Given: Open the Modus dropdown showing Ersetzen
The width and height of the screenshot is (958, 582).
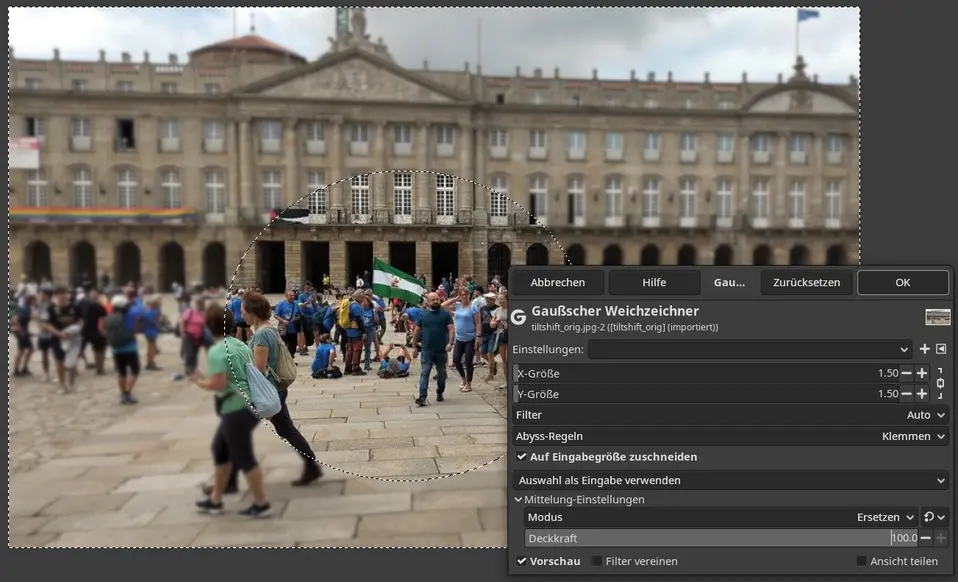Looking at the screenshot, I should (x=885, y=517).
